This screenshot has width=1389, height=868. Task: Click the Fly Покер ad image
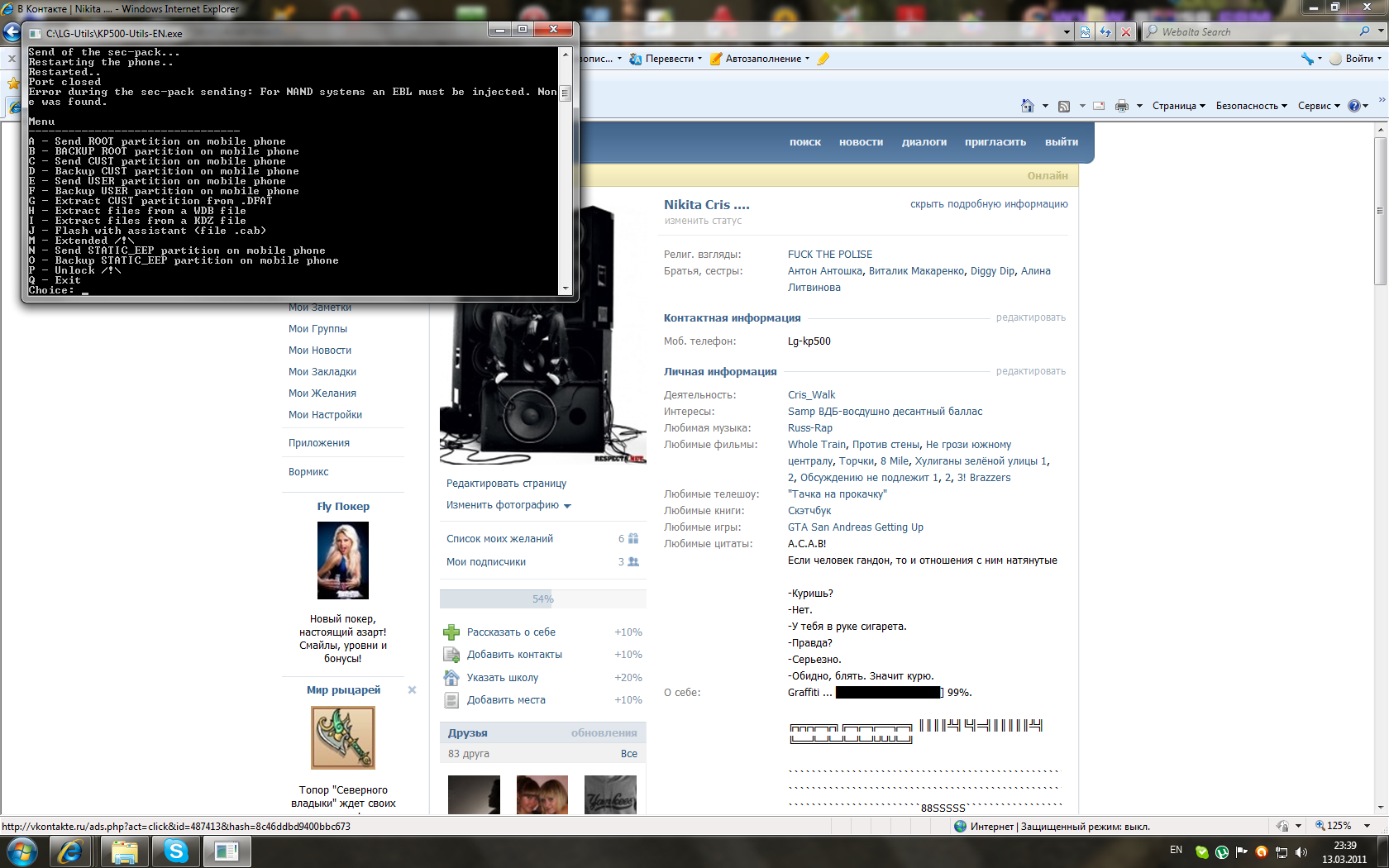343,560
